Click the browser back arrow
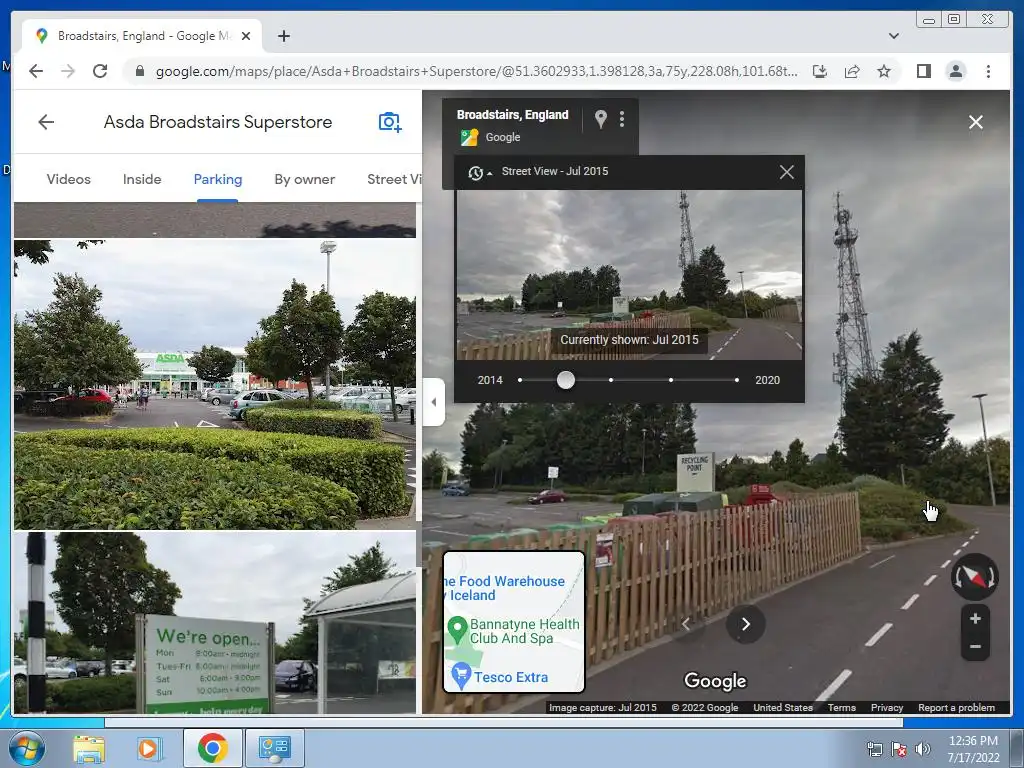This screenshot has width=1024, height=768. click(x=36, y=71)
